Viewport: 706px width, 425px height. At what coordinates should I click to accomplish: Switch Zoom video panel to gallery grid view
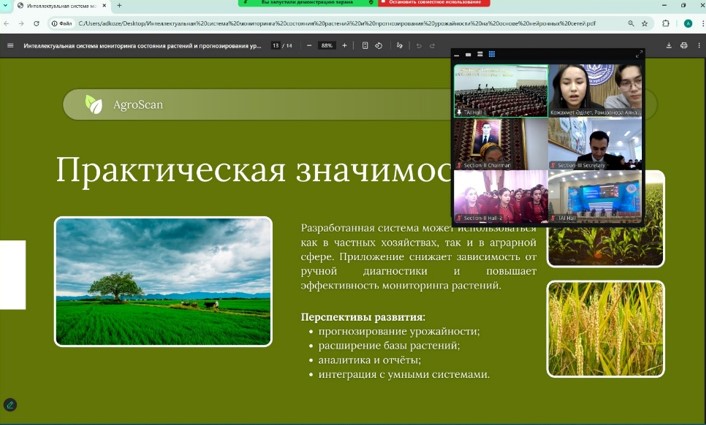tap(492, 55)
